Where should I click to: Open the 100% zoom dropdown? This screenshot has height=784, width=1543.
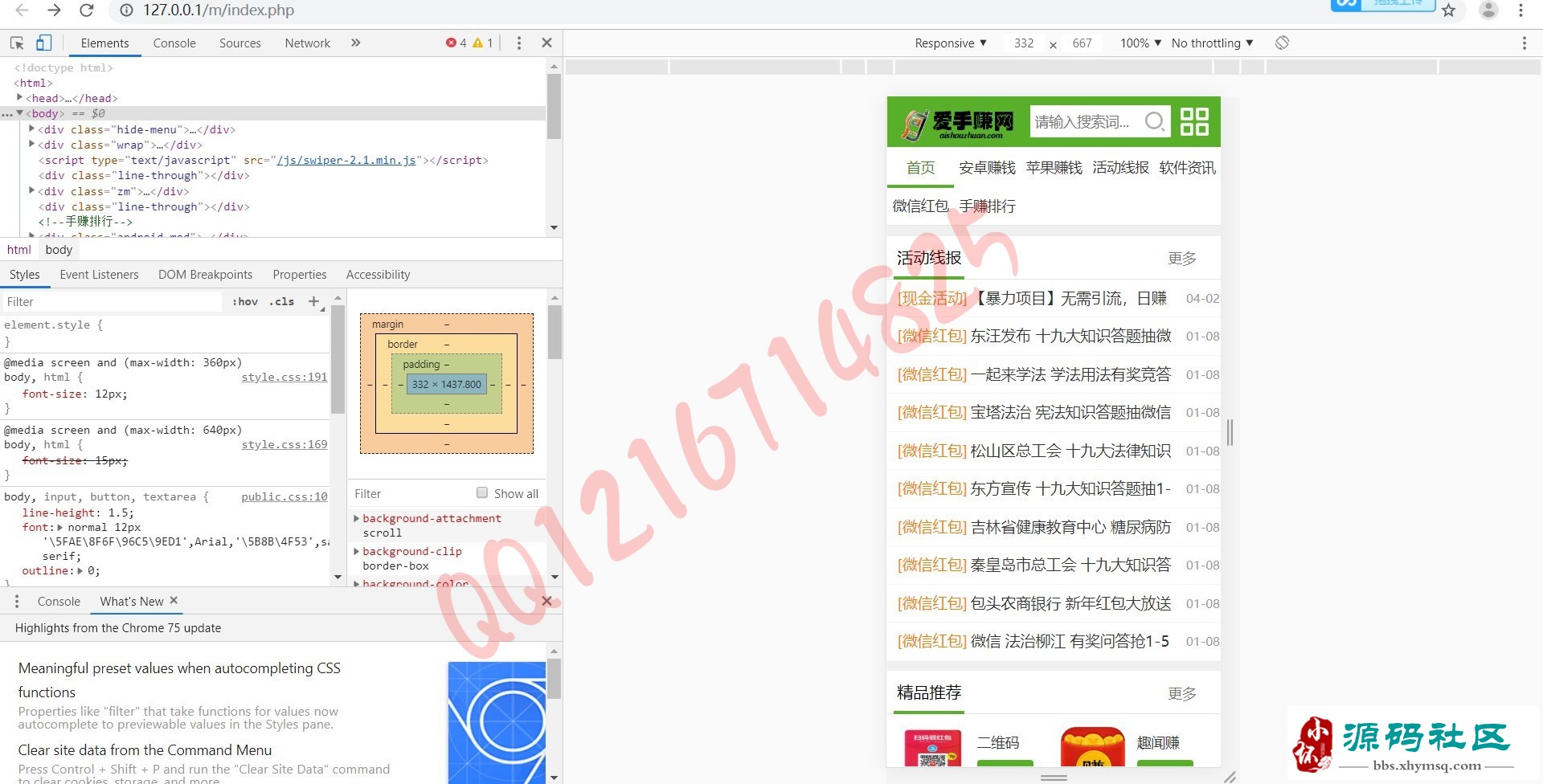pyautogui.click(x=1140, y=43)
